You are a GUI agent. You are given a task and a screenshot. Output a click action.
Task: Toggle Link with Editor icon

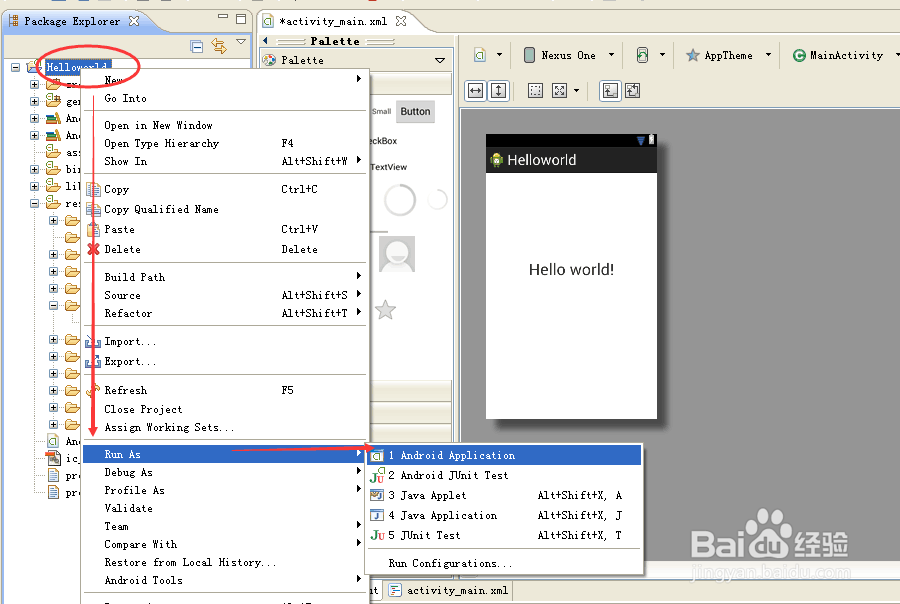click(219, 46)
